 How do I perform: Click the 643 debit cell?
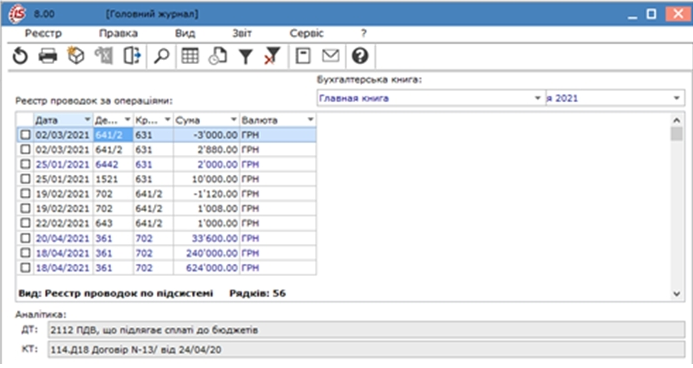(x=113, y=223)
